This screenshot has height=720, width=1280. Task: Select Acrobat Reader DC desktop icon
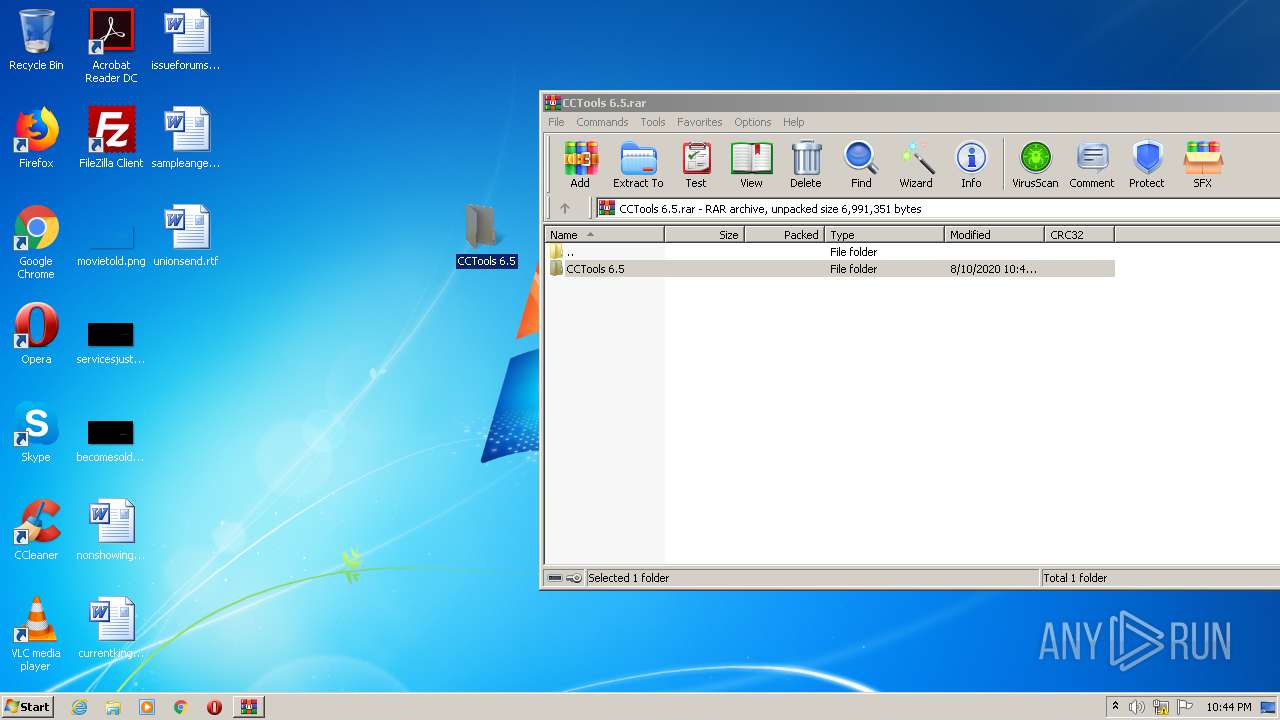(x=111, y=46)
